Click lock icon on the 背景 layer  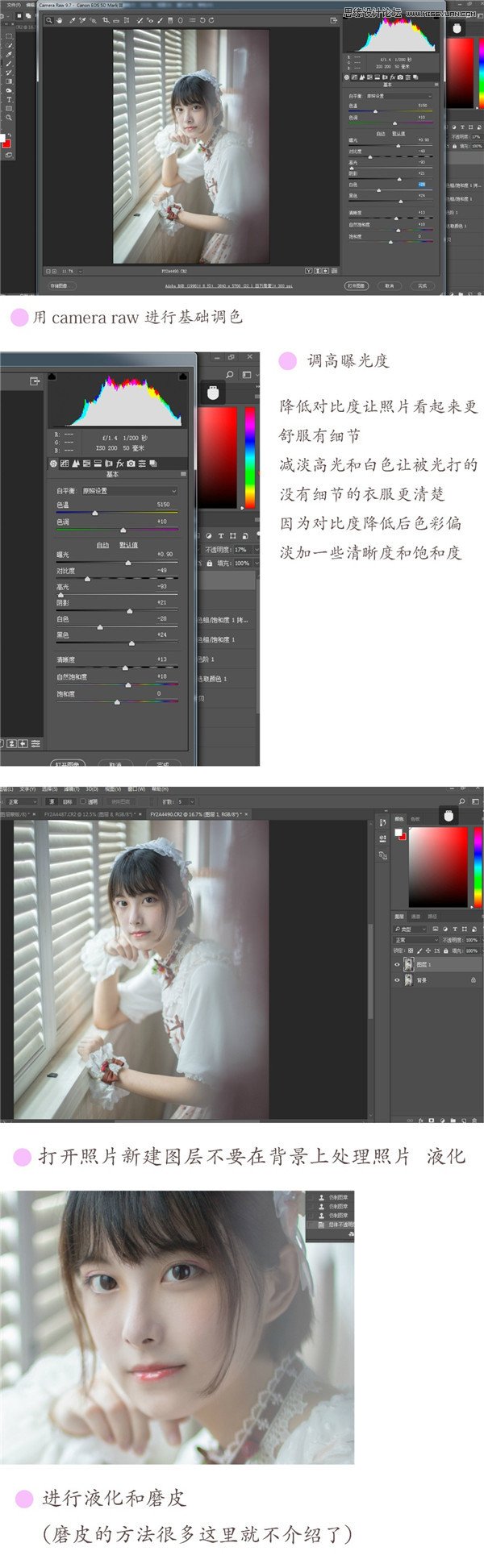click(473, 980)
